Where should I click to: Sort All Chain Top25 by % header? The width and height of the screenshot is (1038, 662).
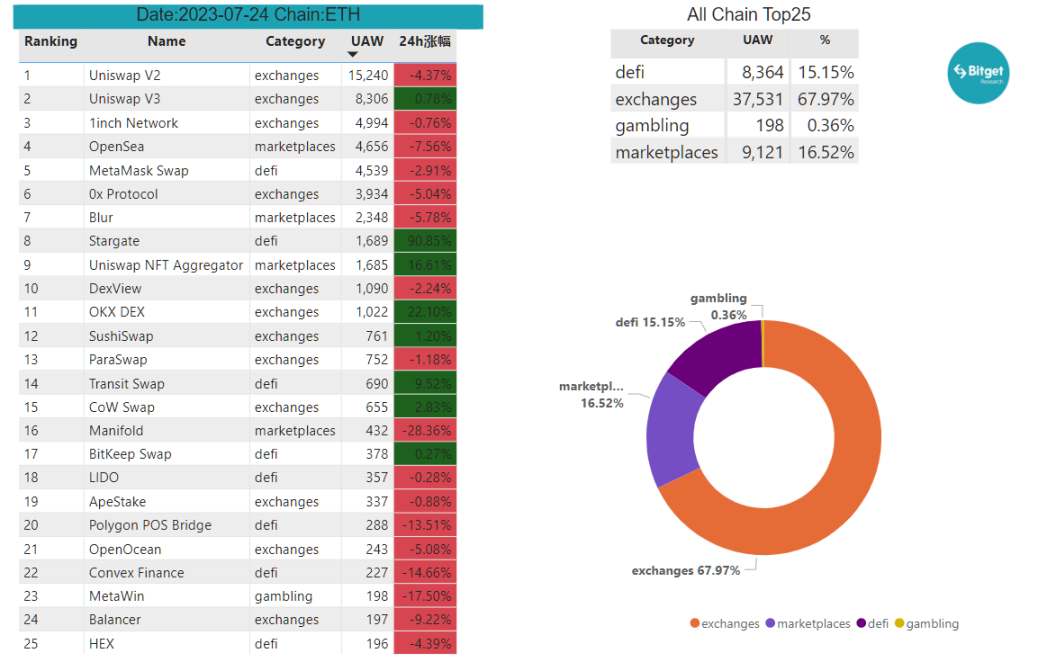click(x=825, y=40)
